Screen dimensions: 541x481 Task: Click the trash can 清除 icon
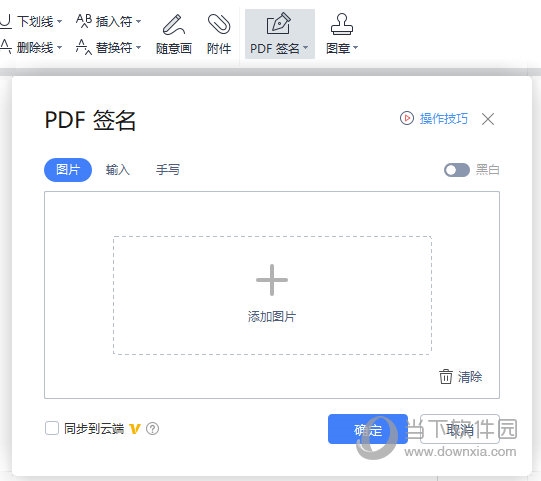click(x=445, y=376)
